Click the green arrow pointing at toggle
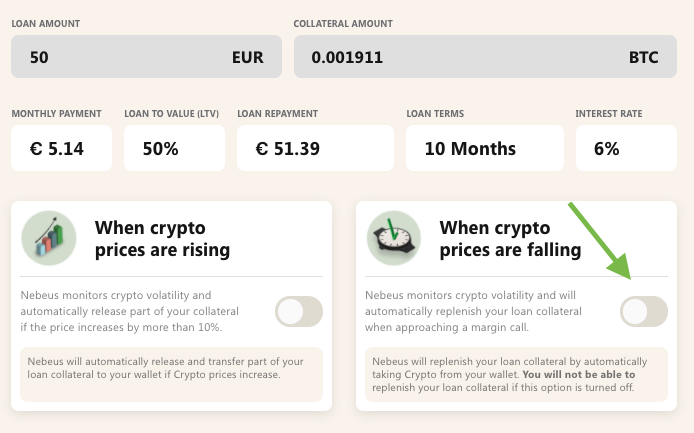Screen dimensions: 694x433 point(600,241)
